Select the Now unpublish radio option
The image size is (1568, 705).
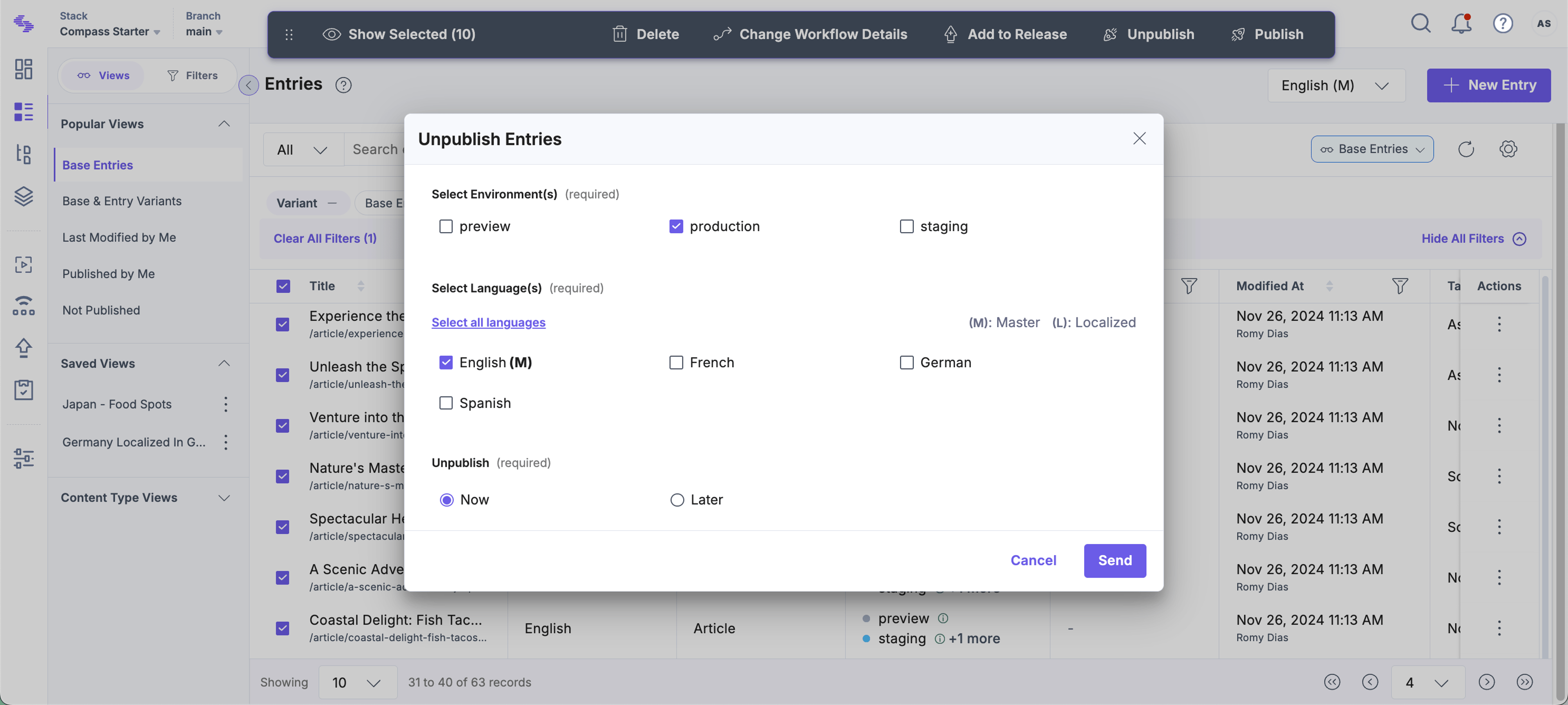447,500
